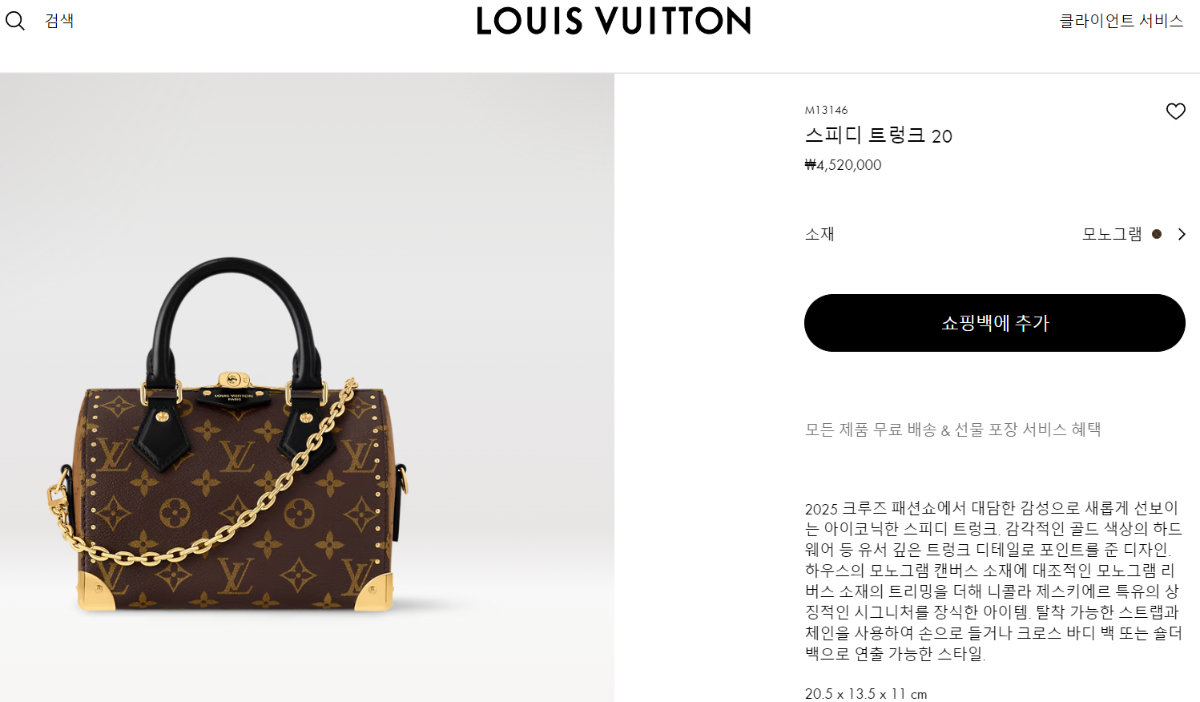Click the magnifying glass search icon
The image size is (1200, 702).
(15, 21)
